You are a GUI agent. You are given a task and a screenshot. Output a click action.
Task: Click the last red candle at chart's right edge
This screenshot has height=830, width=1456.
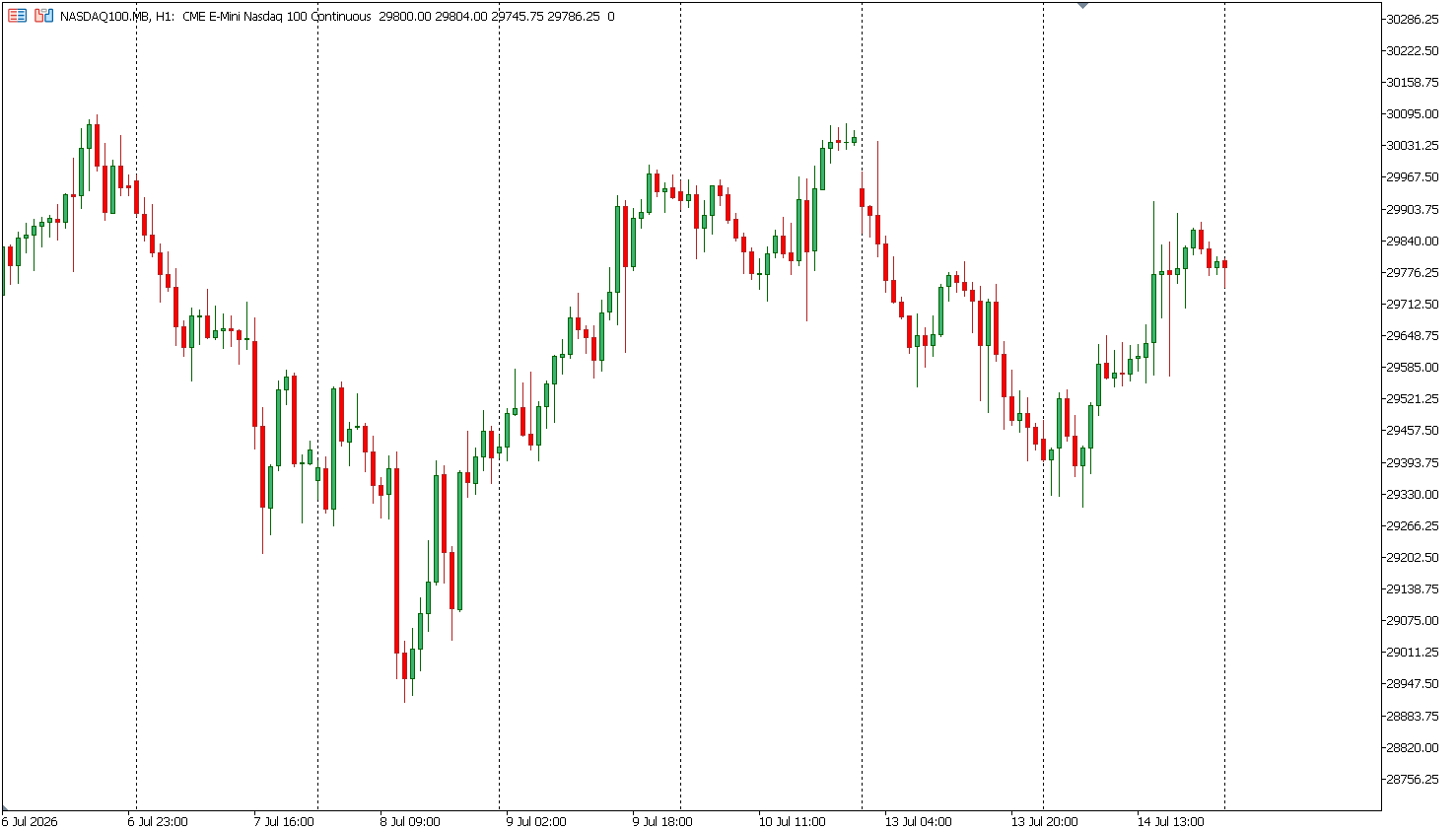[x=1224, y=264]
